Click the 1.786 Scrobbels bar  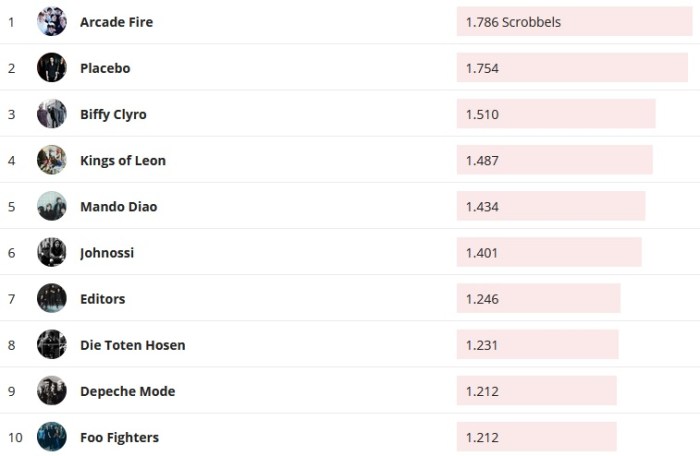(x=574, y=22)
